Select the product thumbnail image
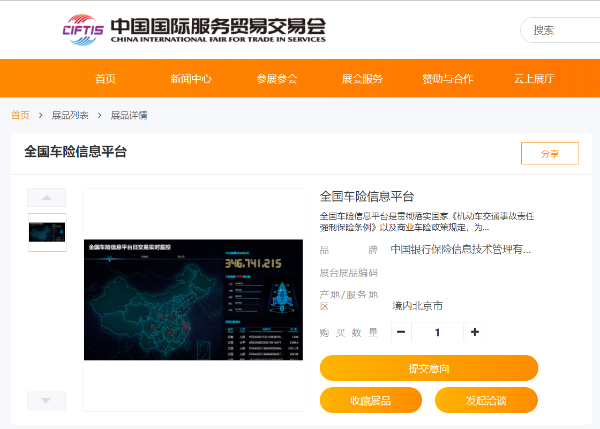 tap(47, 232)
